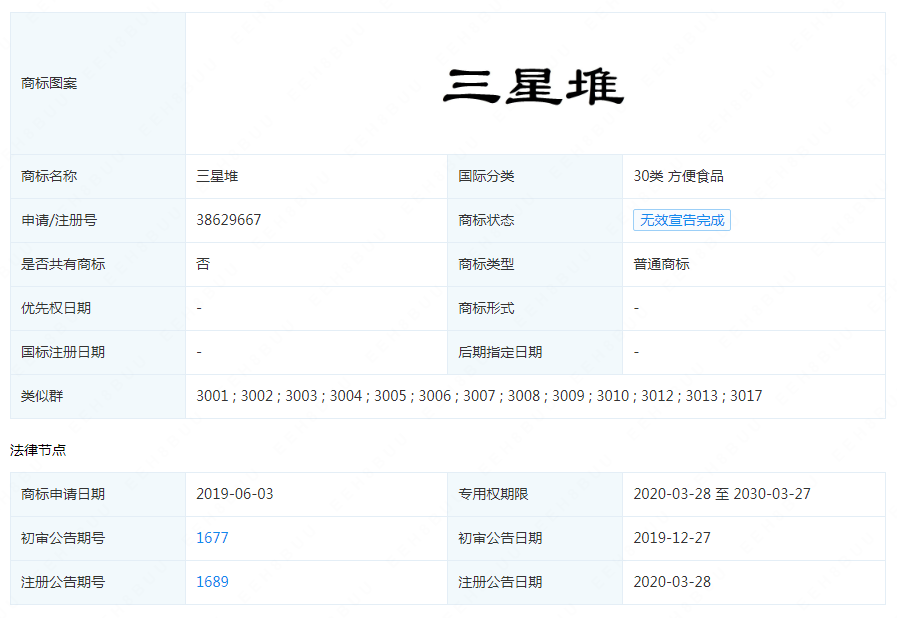Click the 国际分类 label
Screen dimensions: 897x618
(x=486, y=176)
